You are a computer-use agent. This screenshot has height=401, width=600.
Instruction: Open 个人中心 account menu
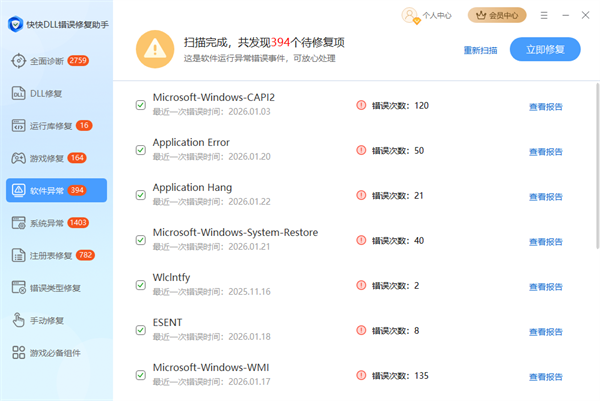click(427, 15)
